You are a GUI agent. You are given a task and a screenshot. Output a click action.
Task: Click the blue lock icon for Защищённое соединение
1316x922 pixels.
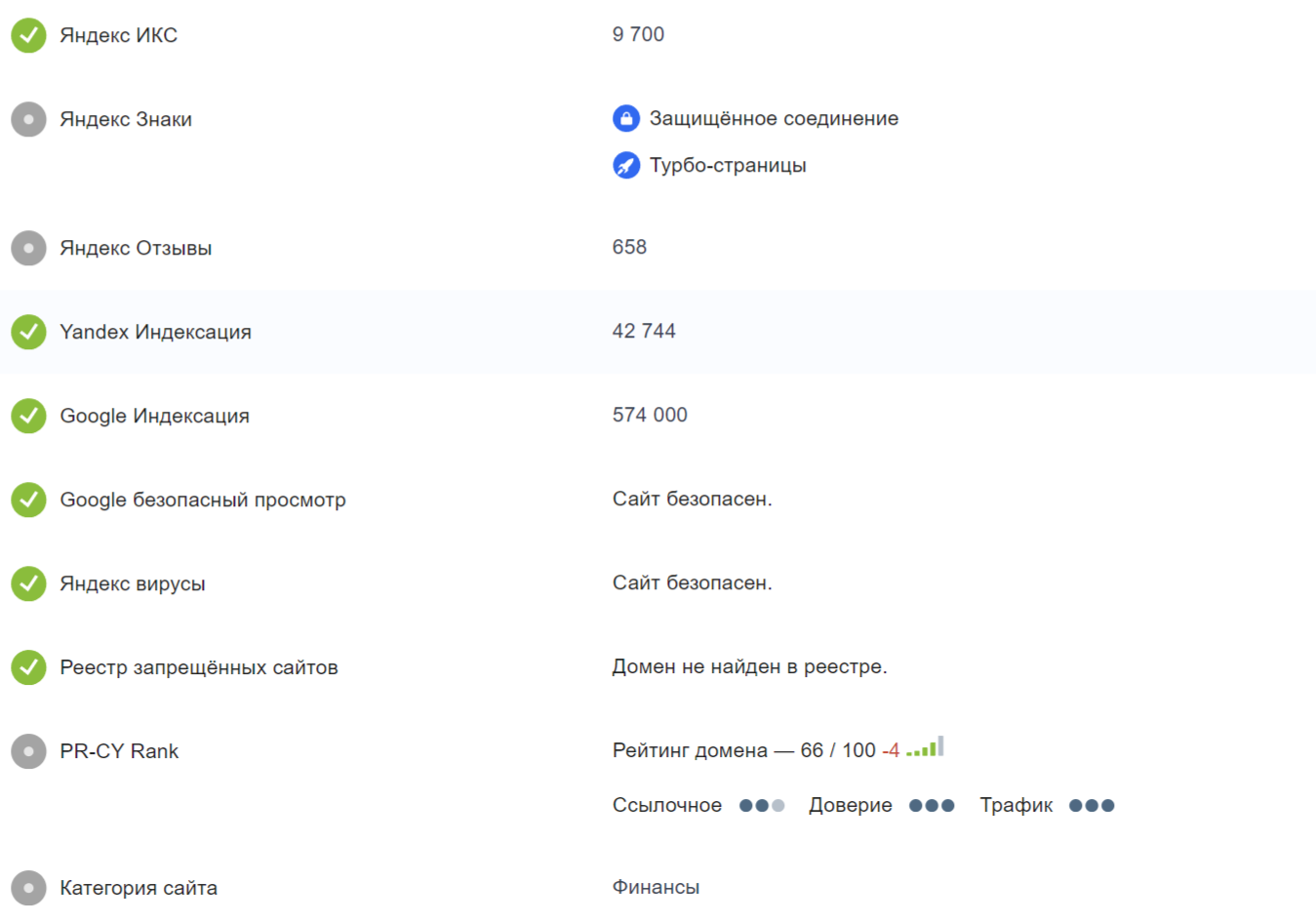click(x=626, y=118)
